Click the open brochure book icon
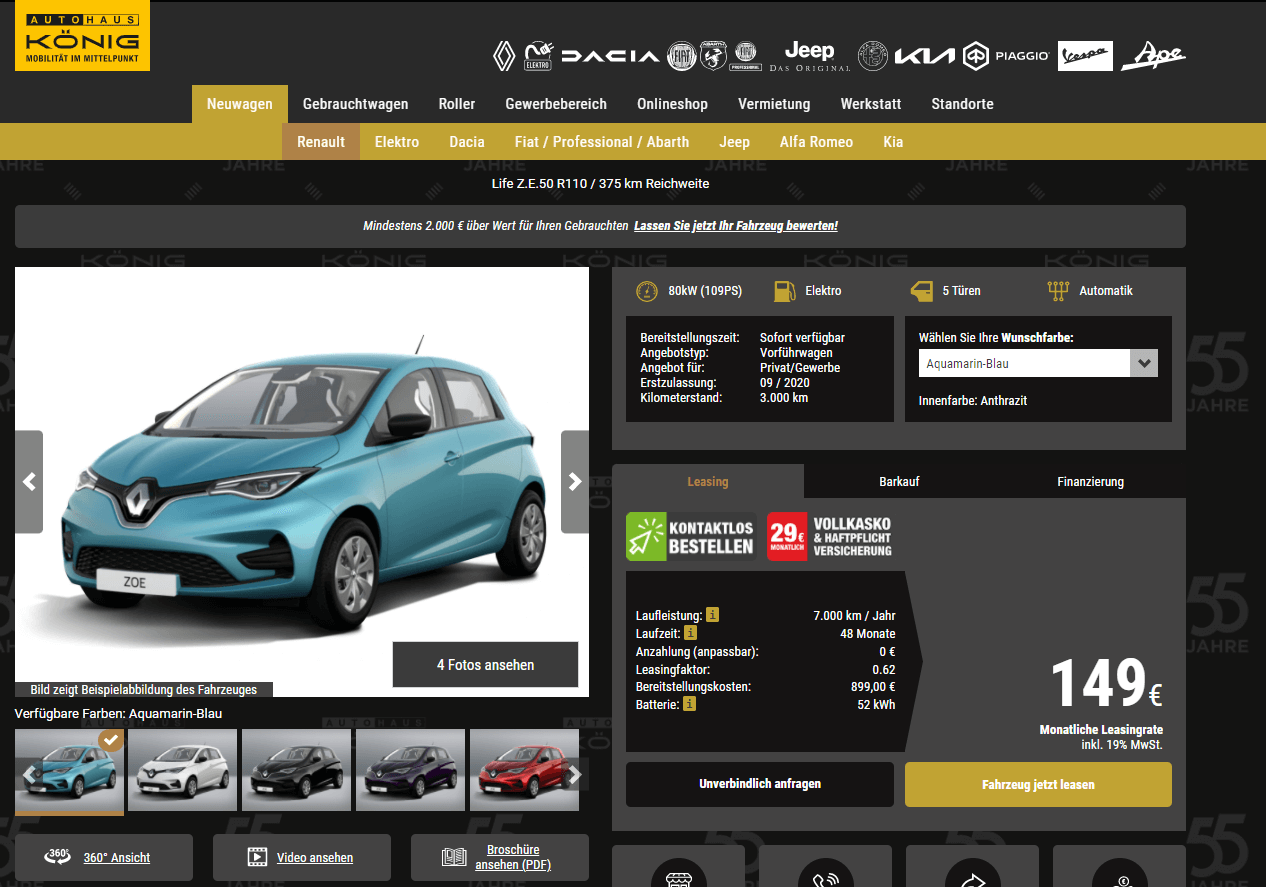The height and width of the screenshot is (887, 1266). click(455, 857)
